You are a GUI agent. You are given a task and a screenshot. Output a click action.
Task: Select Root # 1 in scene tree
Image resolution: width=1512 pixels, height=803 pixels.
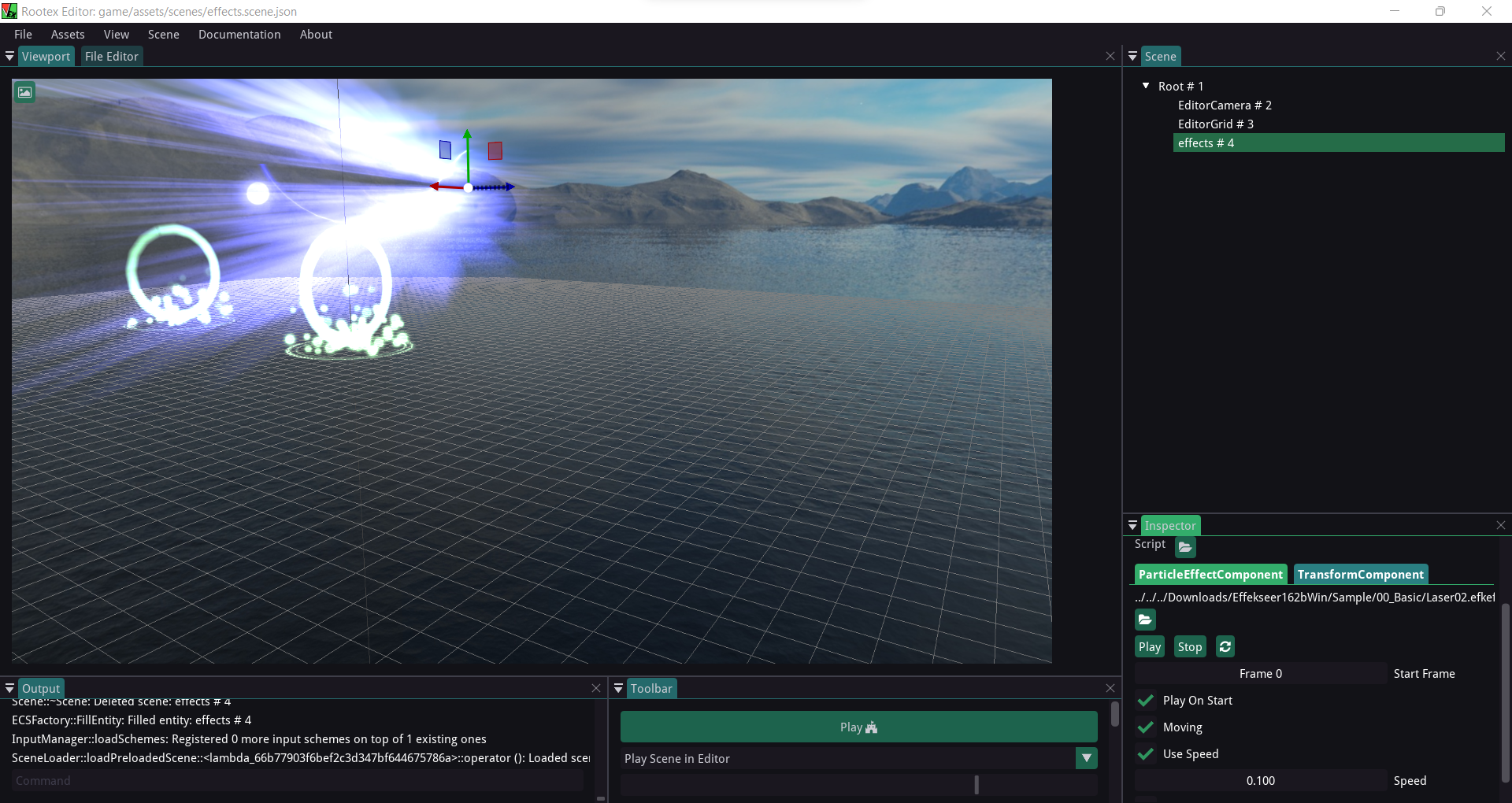pos(1180,86)
